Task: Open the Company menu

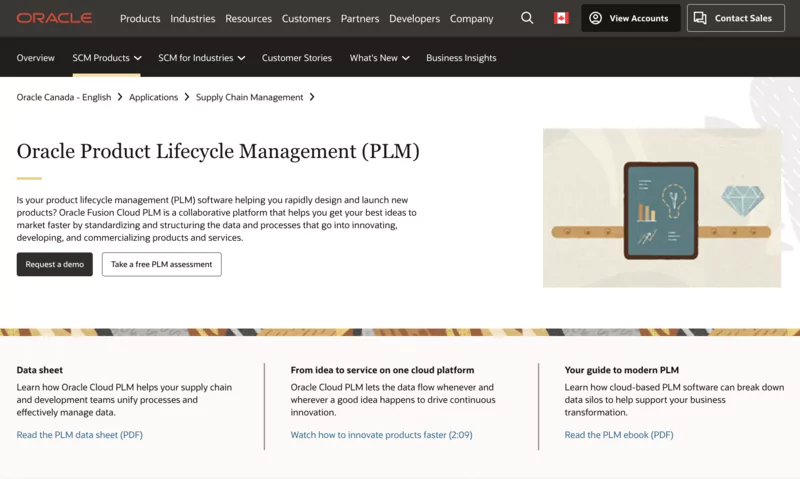Action: pyautogui.click(x=471, y=18)
